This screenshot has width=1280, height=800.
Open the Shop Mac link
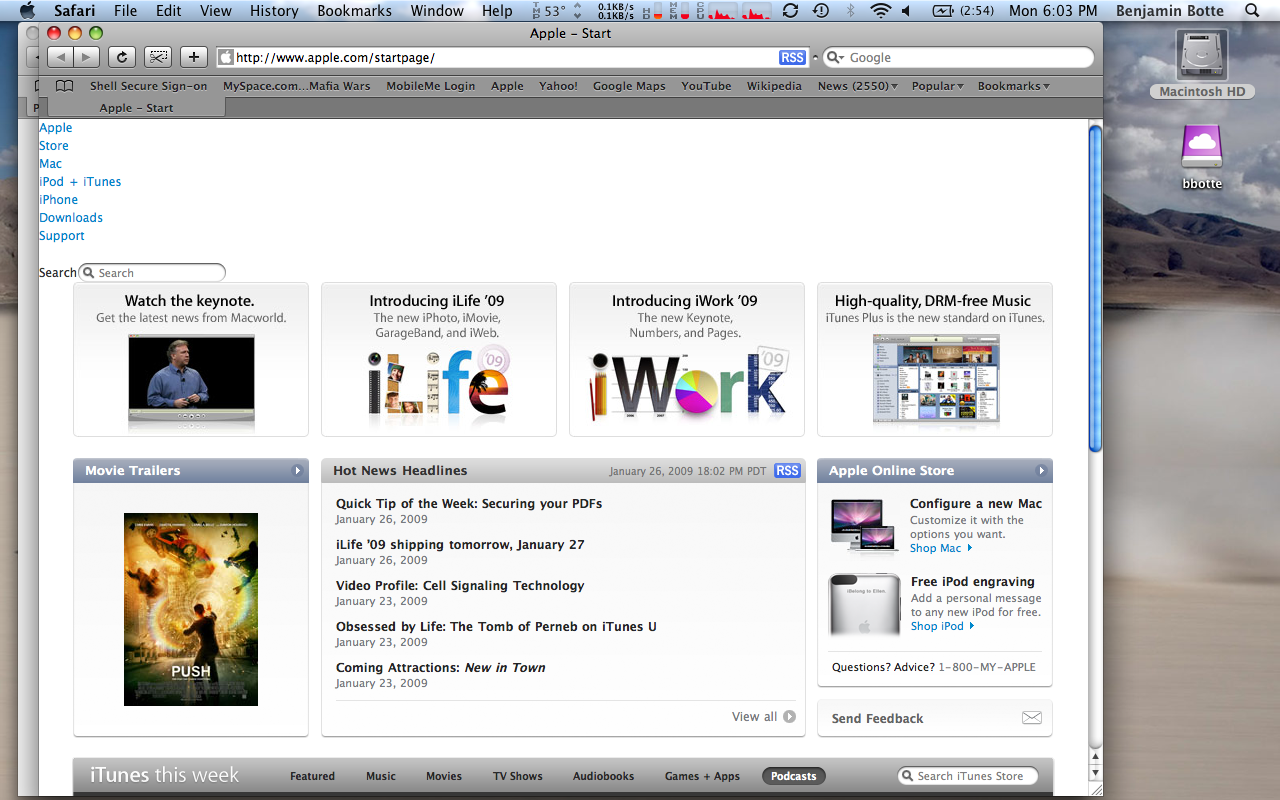pos(941,548)
